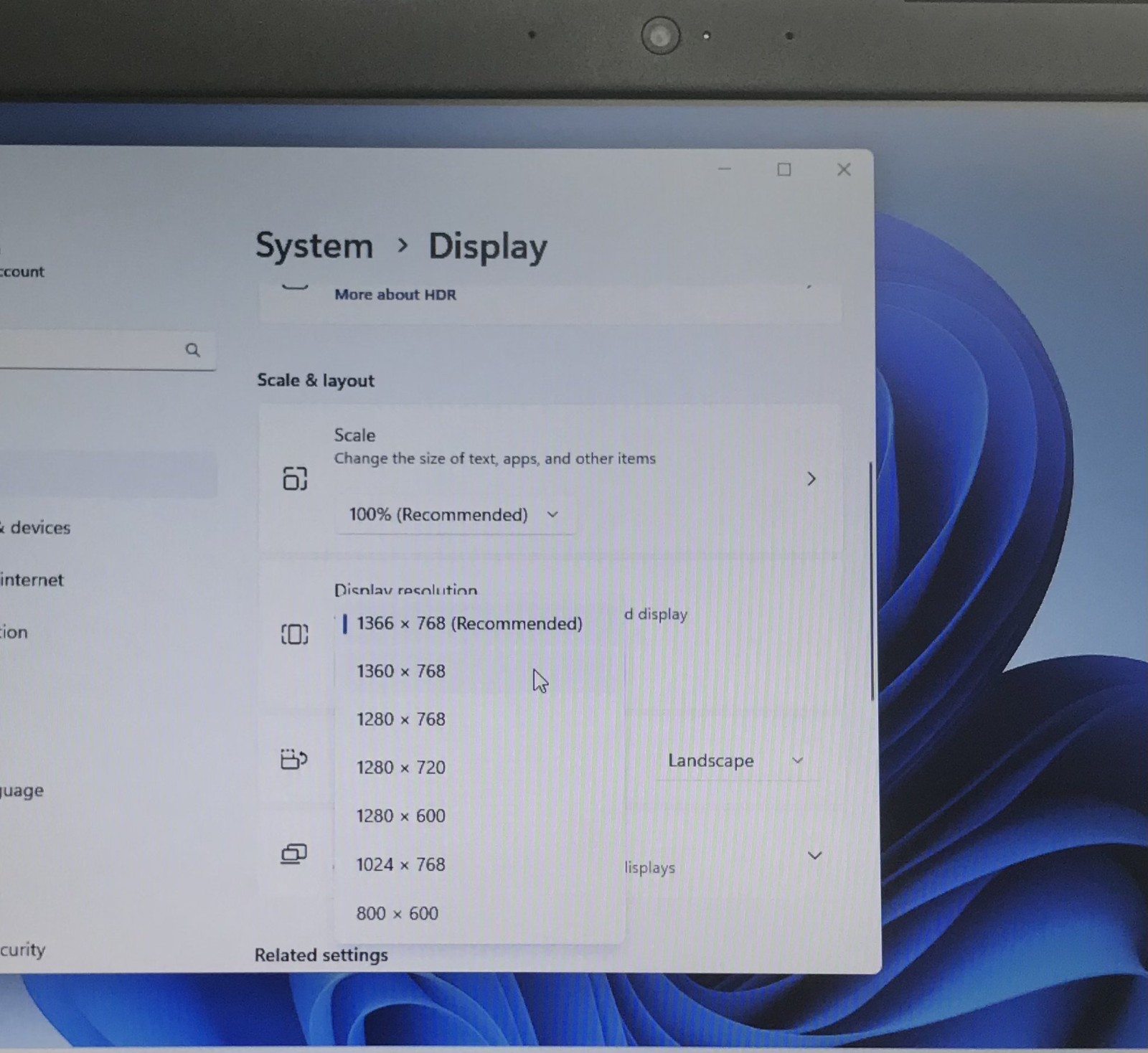Screen dimensions: 1148x1053
Task: Open the devices sidebar category
Action: [36, 528]
